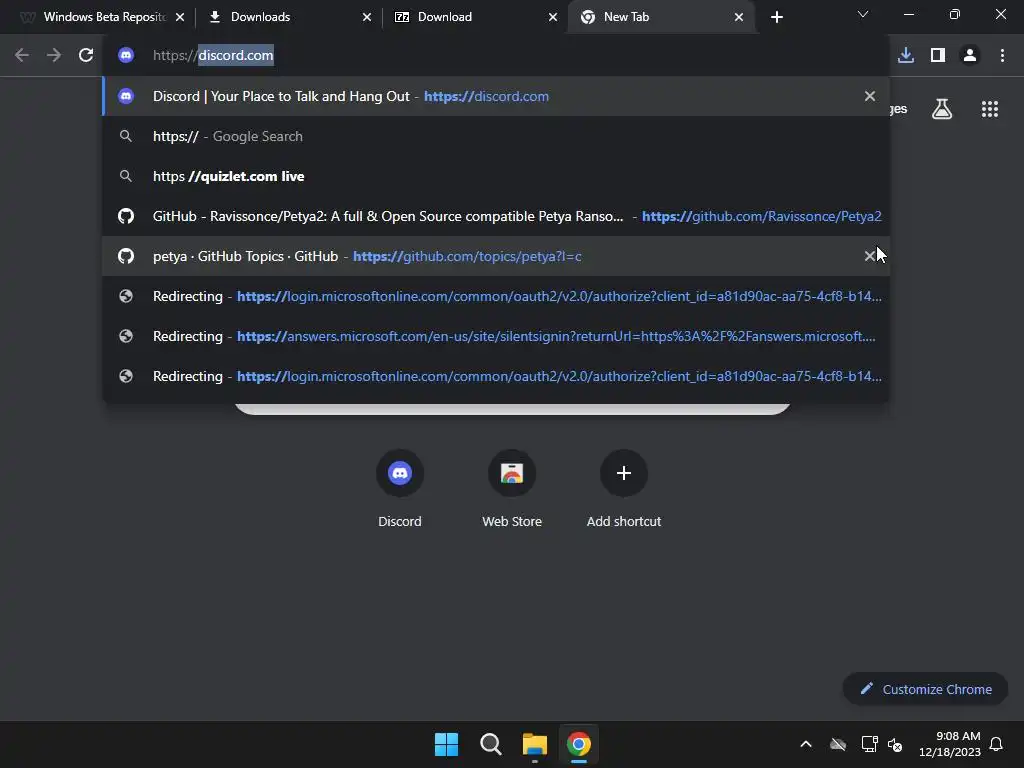Click the muted volume tray icon
1024x768 pixels.
point(895,744)
